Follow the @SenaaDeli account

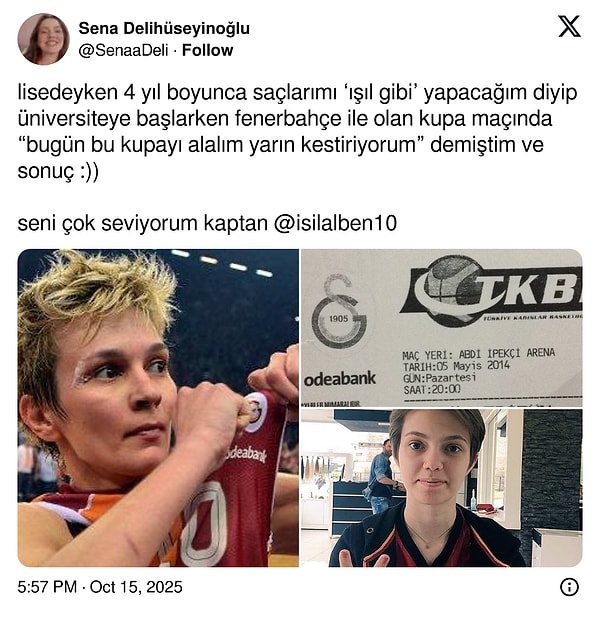coord(207,50)
